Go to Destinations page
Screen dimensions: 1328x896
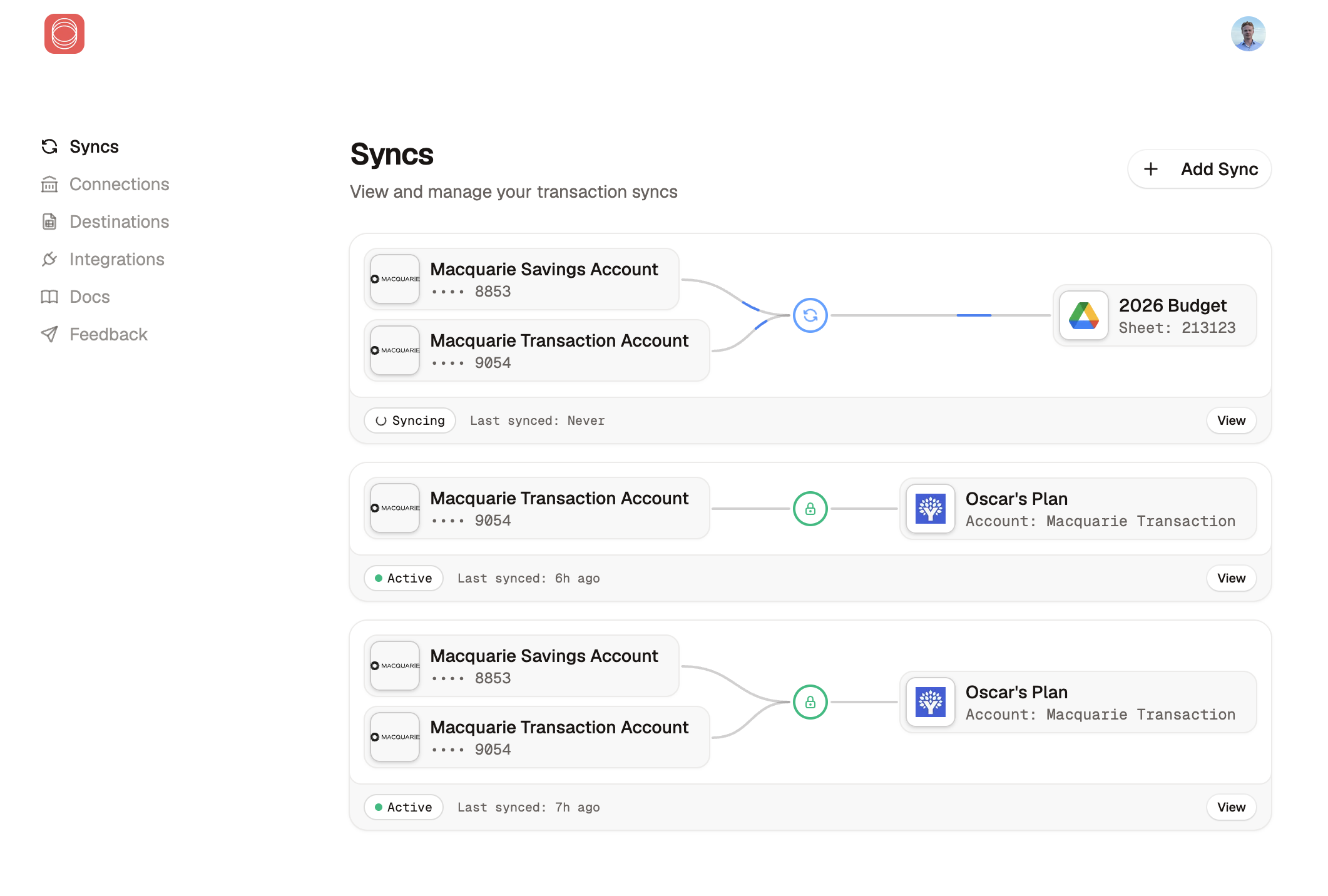click(x=119, y=221)
